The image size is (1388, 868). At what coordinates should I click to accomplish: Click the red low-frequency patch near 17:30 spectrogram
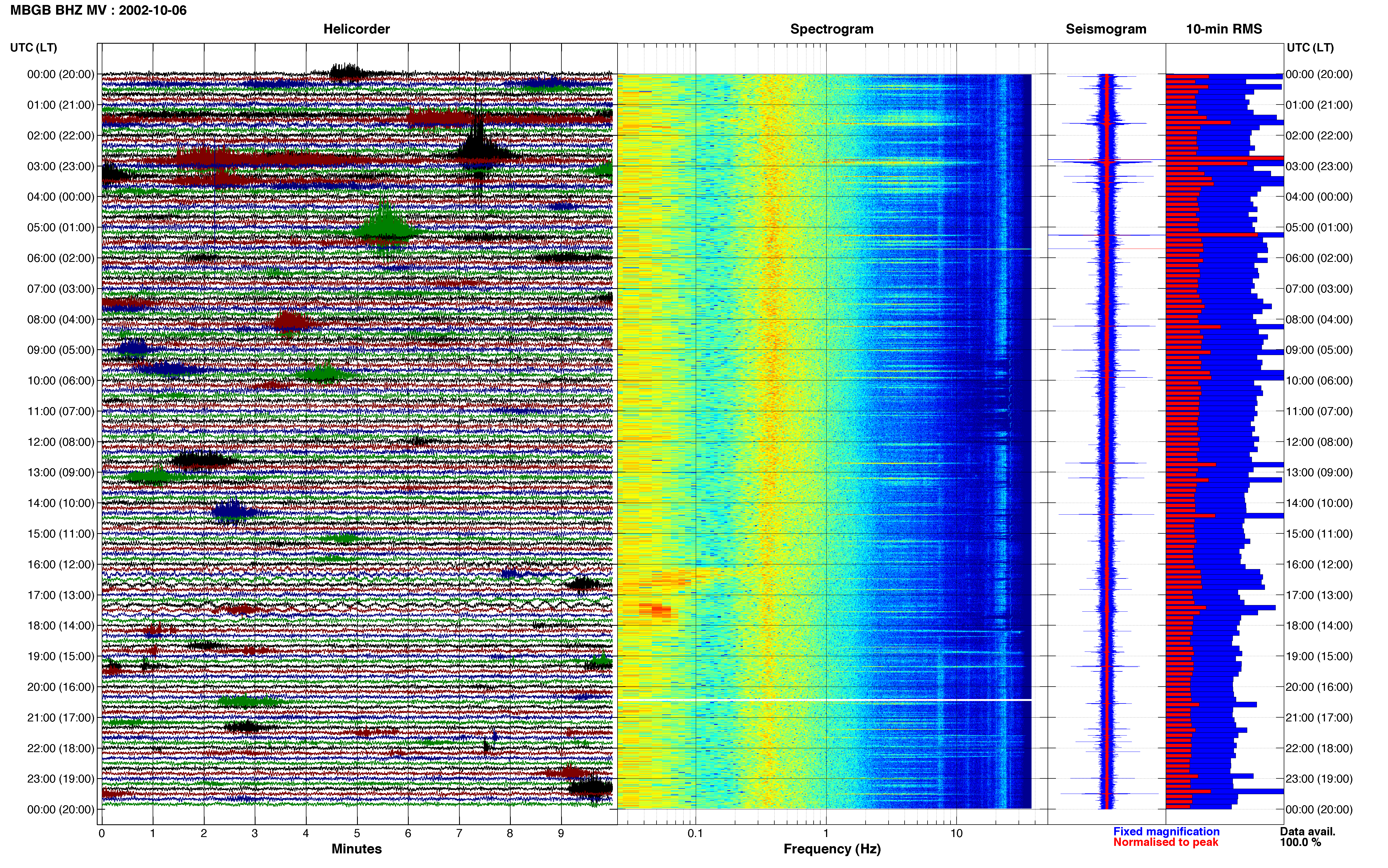655,610
